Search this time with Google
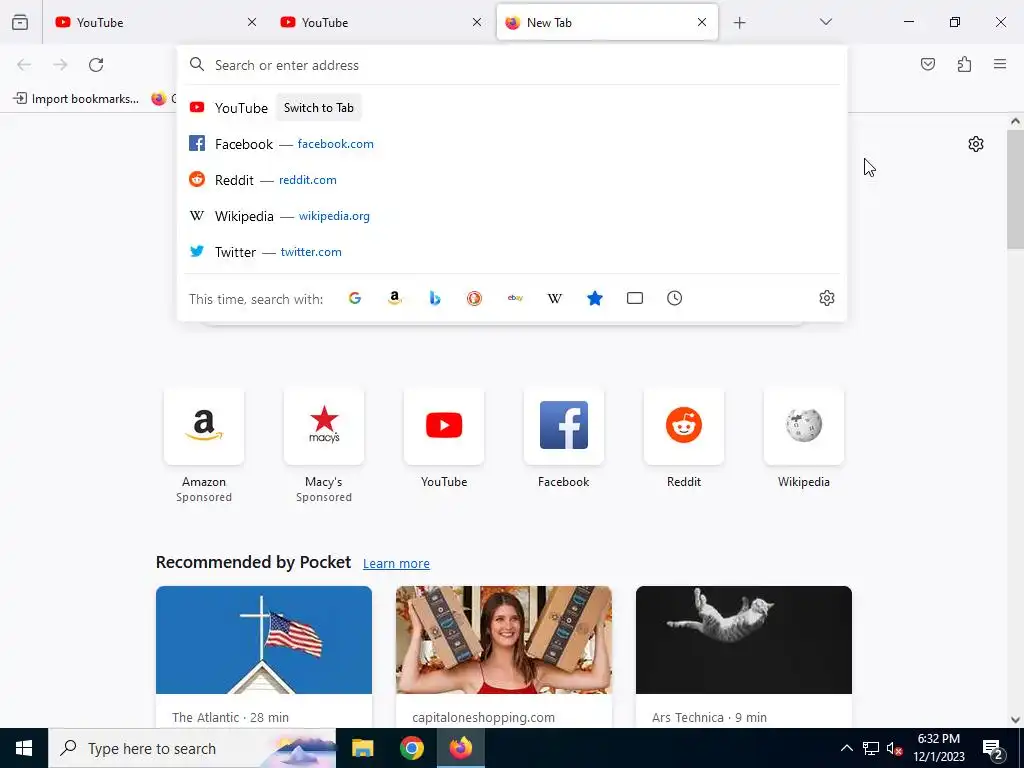1024x768 pixels. (355, 298)
